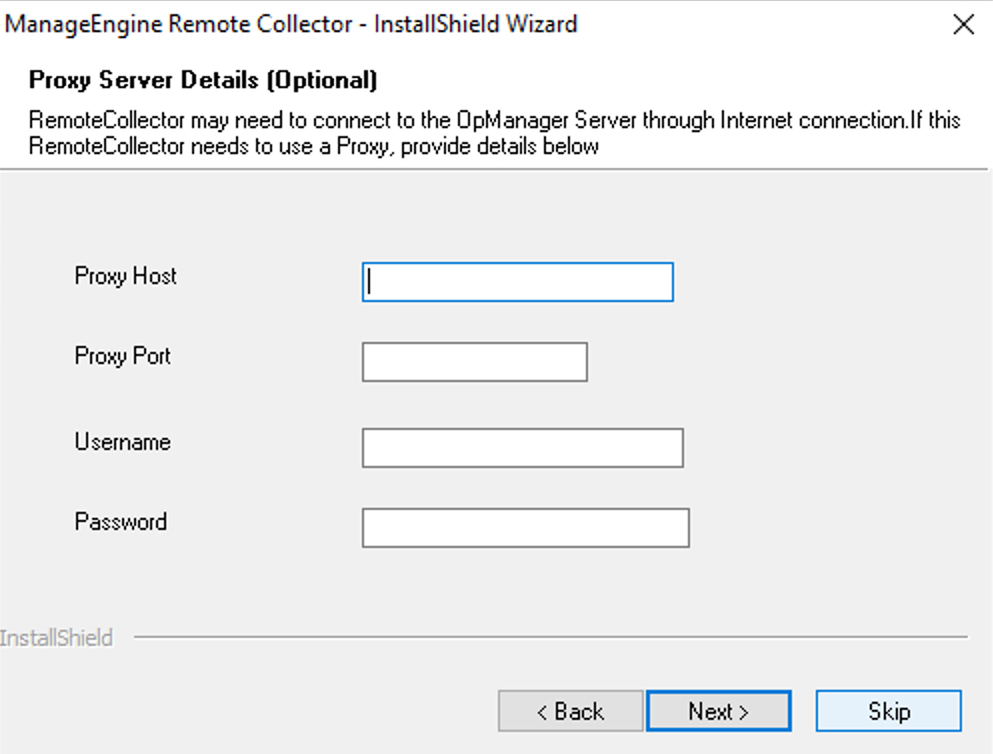Click the "Proxy Port" label
993x754 pixels.
(122, 356)
